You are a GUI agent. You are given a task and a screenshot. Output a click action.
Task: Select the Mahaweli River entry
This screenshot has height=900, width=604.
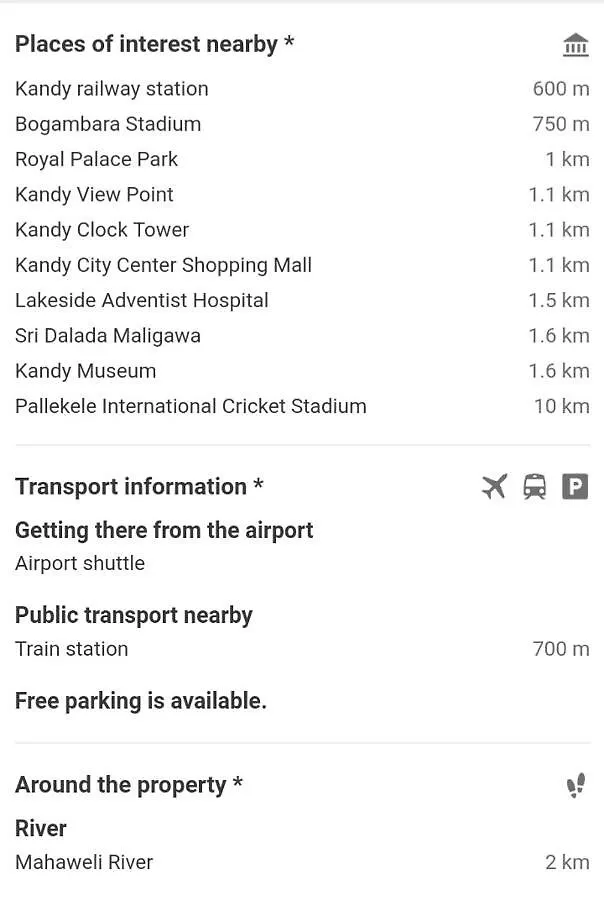click(302, 862)
